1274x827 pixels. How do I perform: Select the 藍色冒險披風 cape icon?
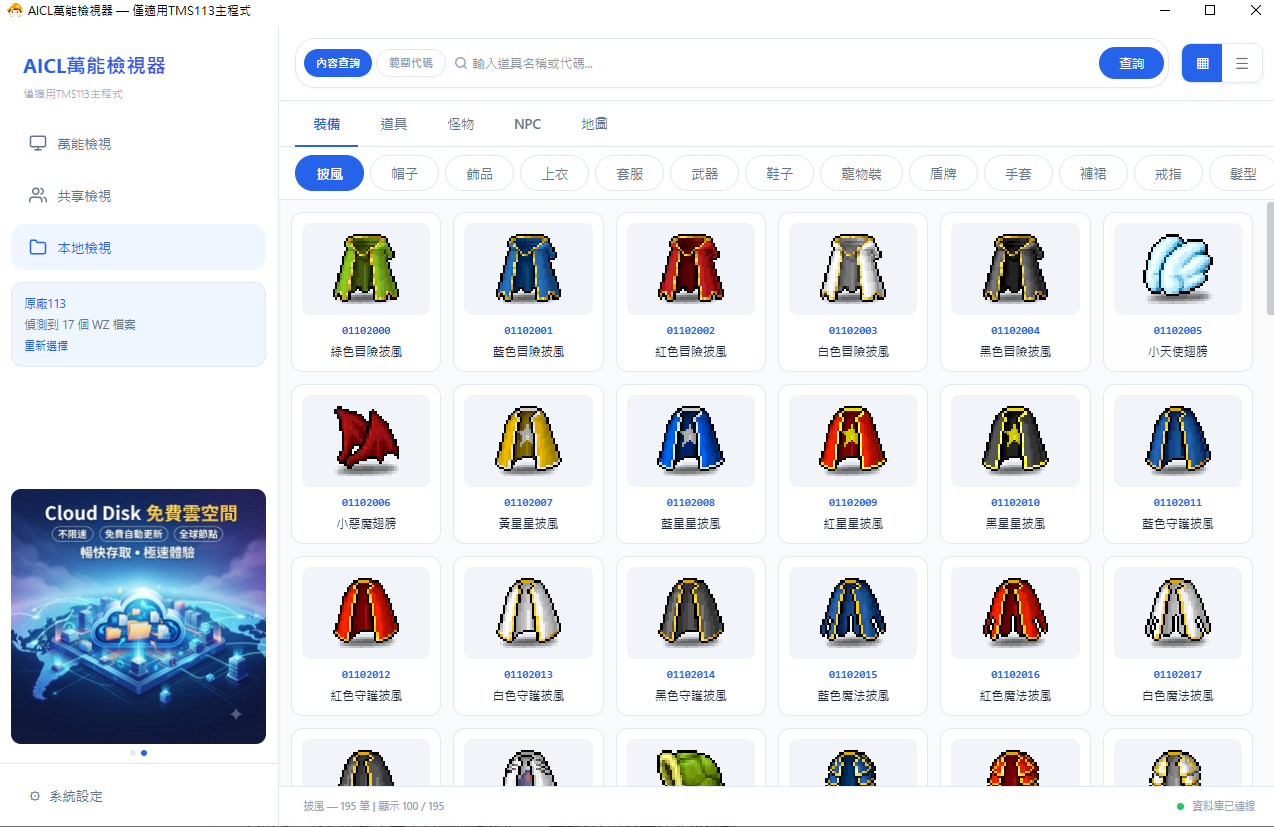click(528, 268)
